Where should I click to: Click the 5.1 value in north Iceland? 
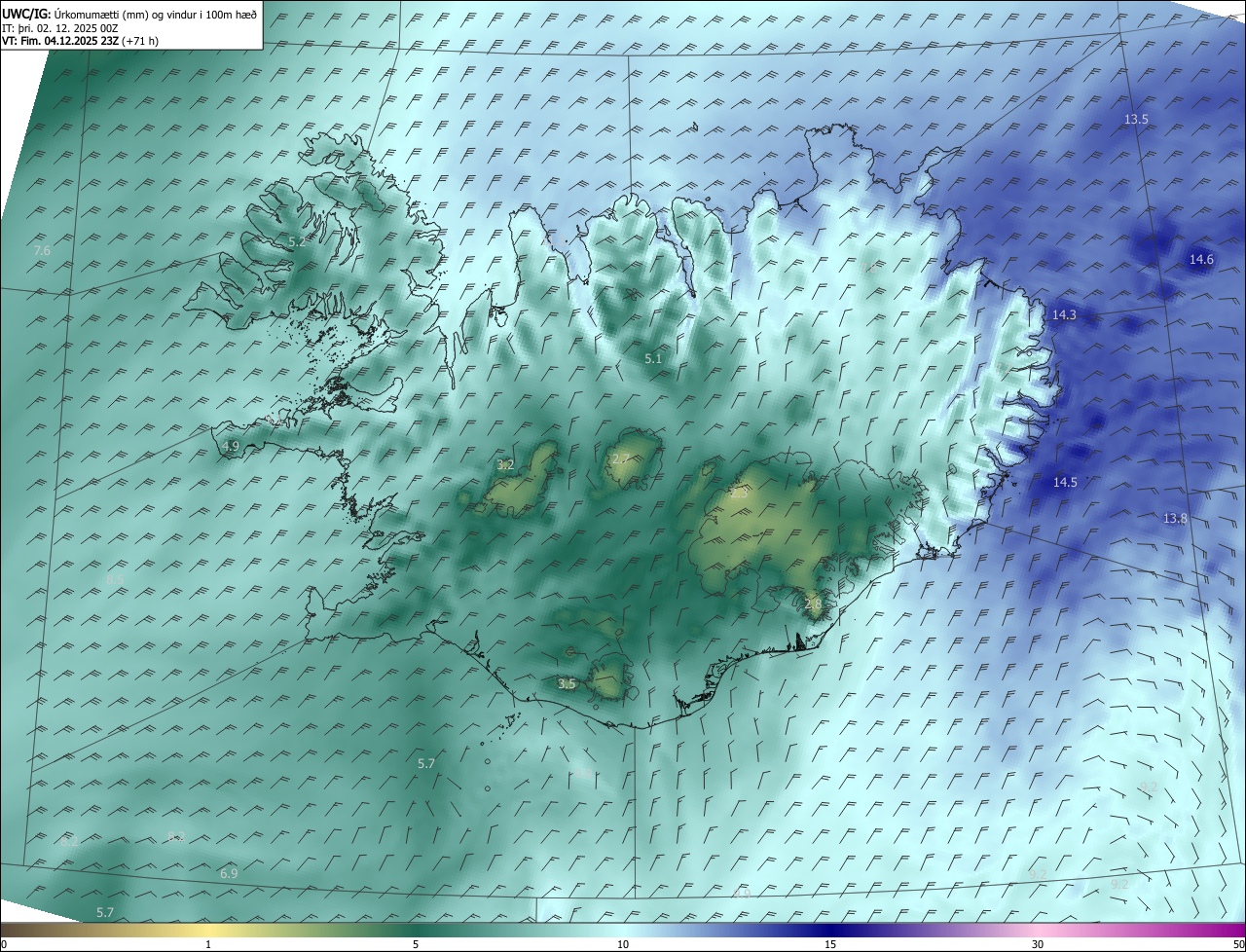coord(653,359)
